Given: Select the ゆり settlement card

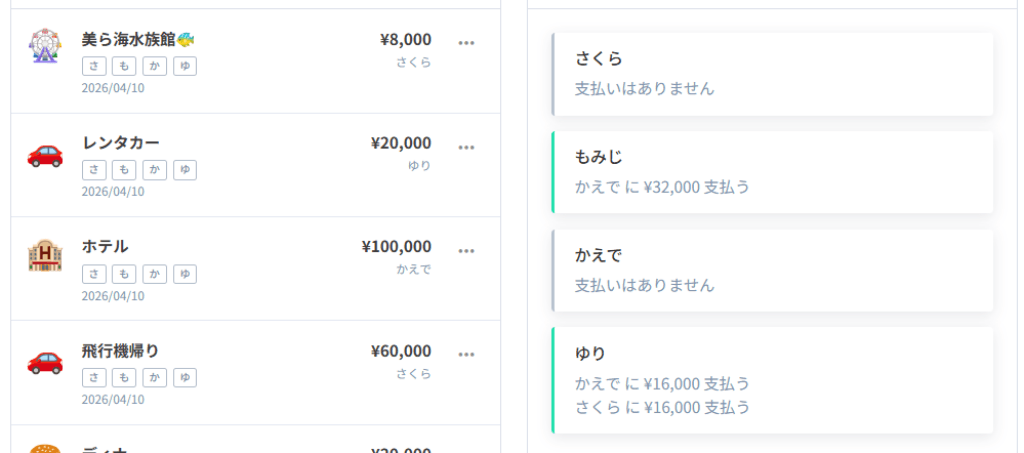Looking at the screenshot, I should click(772, 380).
